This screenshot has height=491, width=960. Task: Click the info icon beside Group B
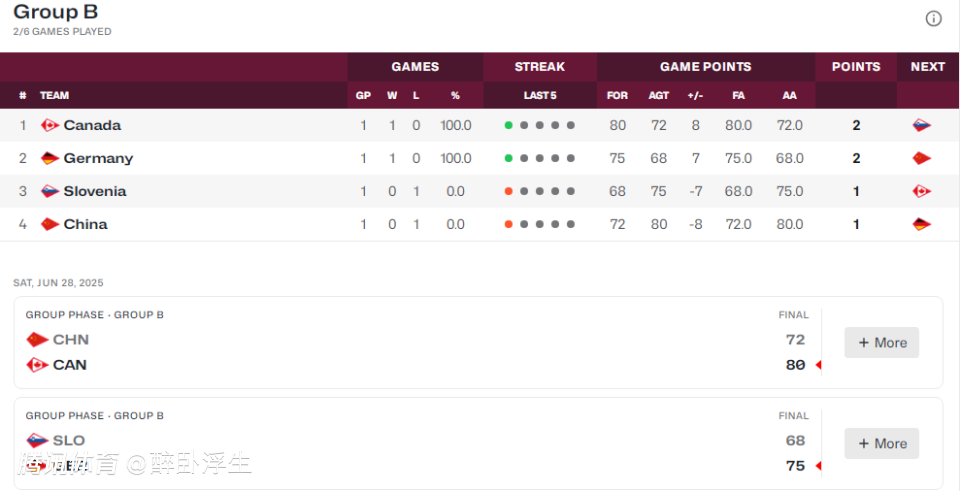(x=933, y=19)
